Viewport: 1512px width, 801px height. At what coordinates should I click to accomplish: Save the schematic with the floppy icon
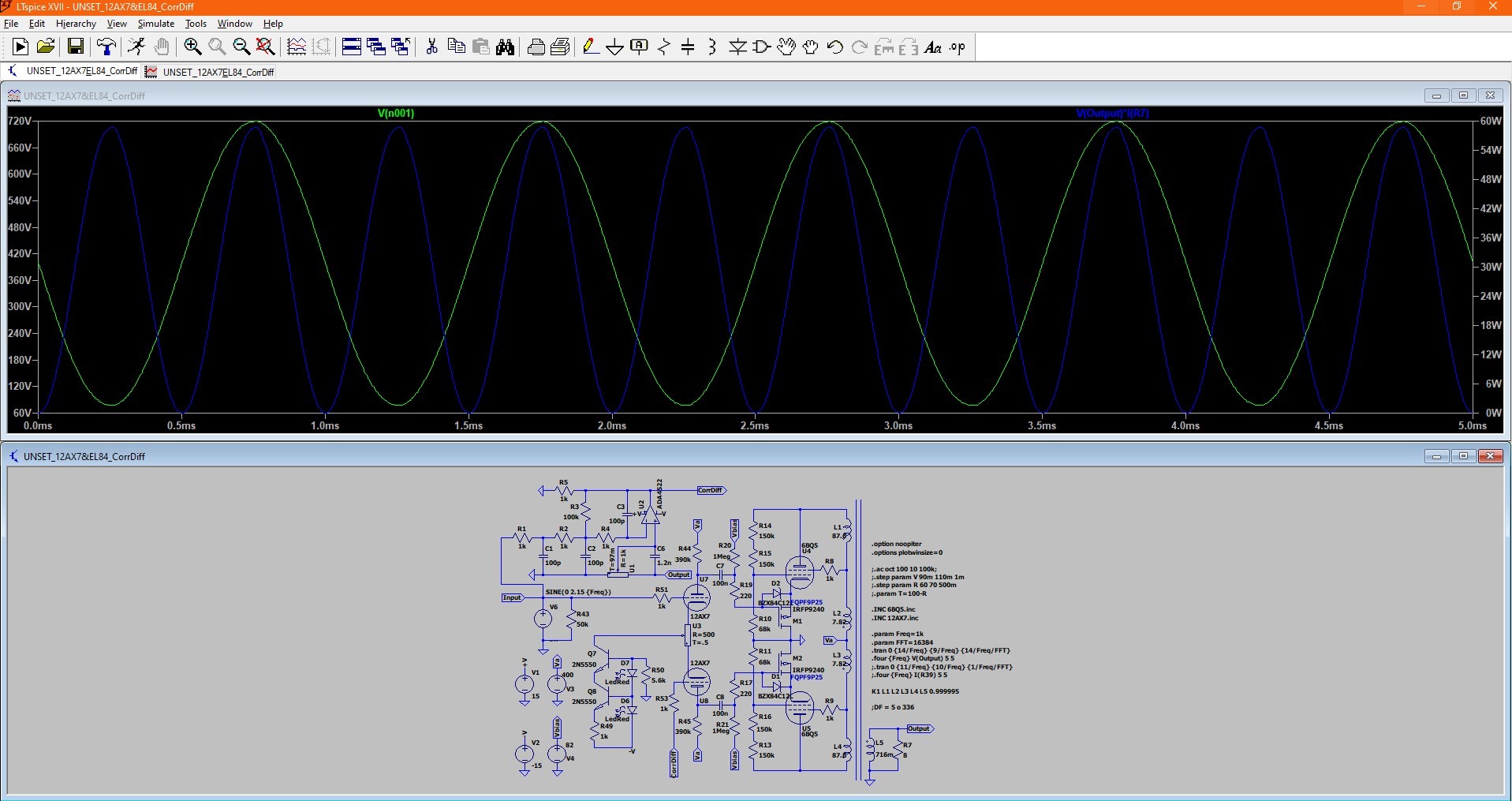tap(76, 47)
